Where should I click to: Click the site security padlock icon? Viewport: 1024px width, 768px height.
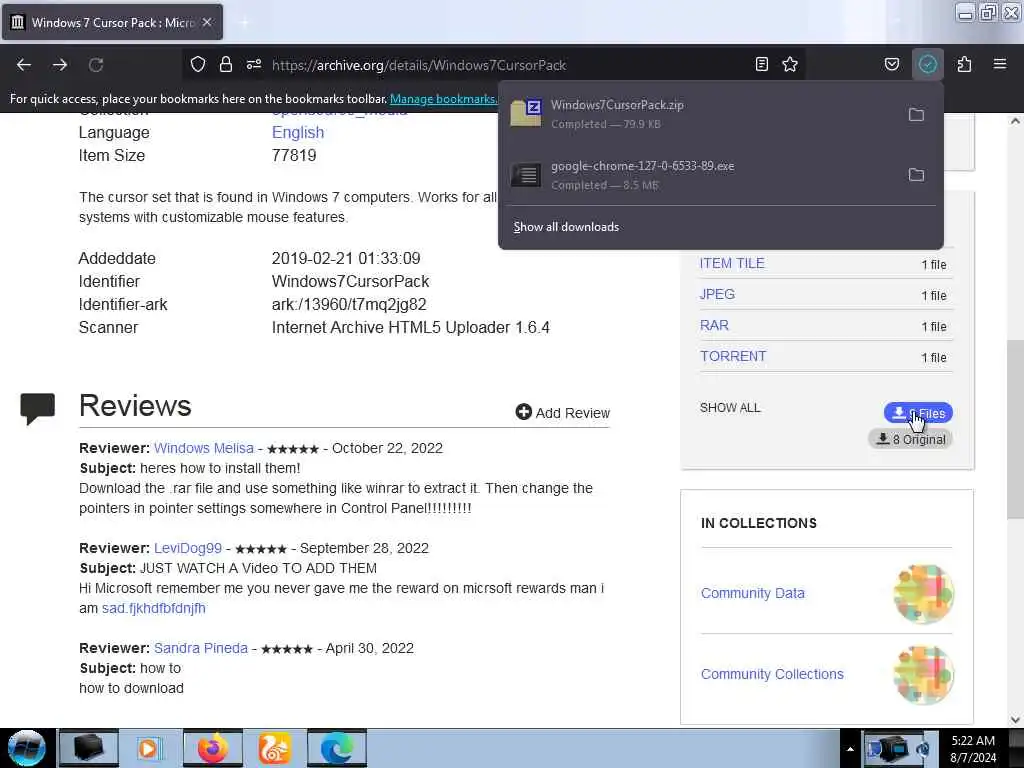[226, 64]
